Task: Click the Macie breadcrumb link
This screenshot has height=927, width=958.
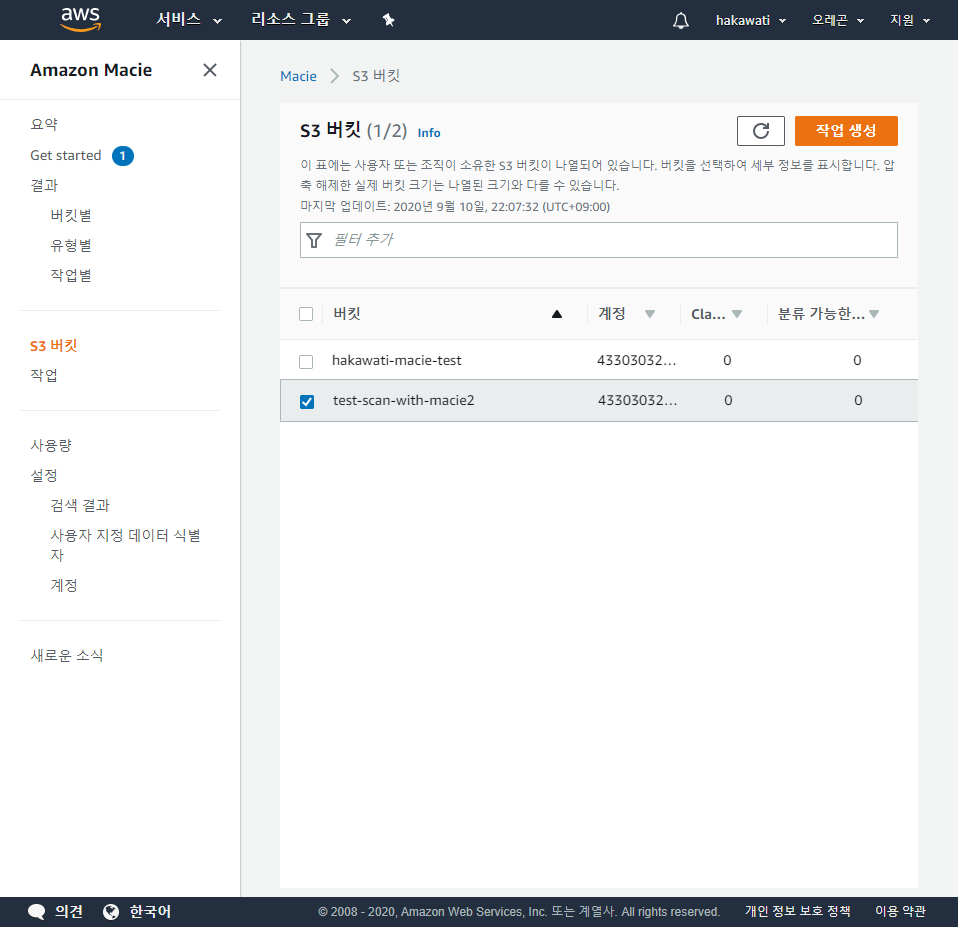Action: [x=298, y=76]
